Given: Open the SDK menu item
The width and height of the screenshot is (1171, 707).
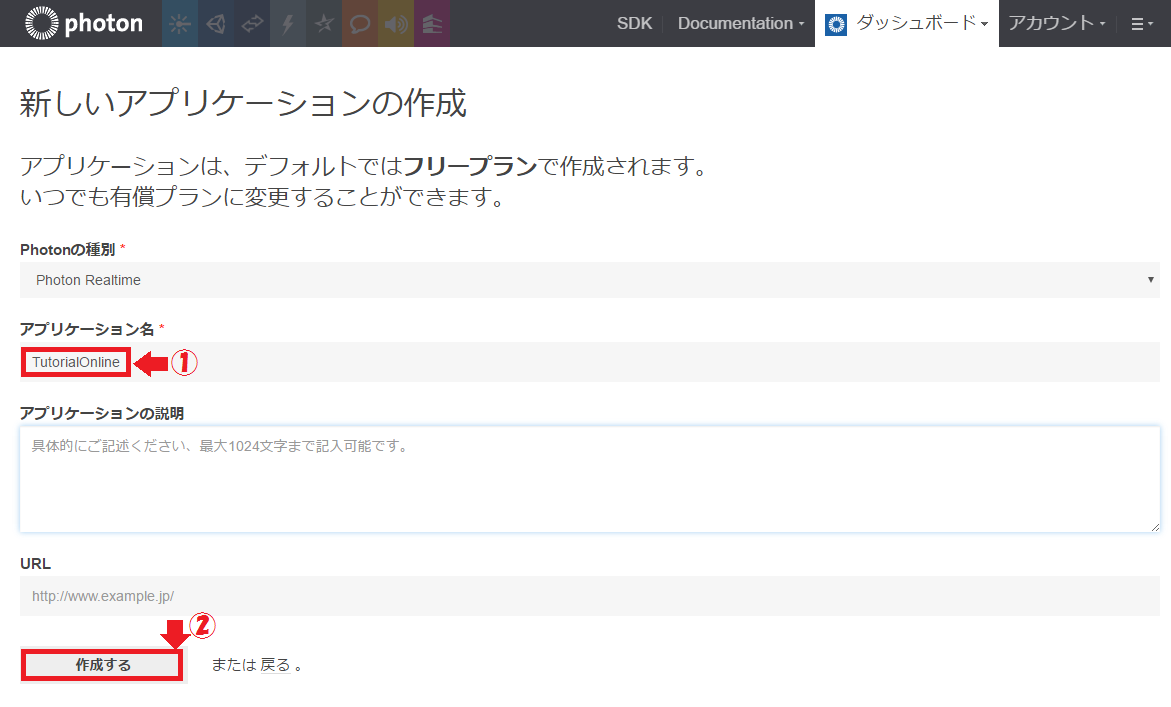Looking at the screenshot, I should 634,23.
